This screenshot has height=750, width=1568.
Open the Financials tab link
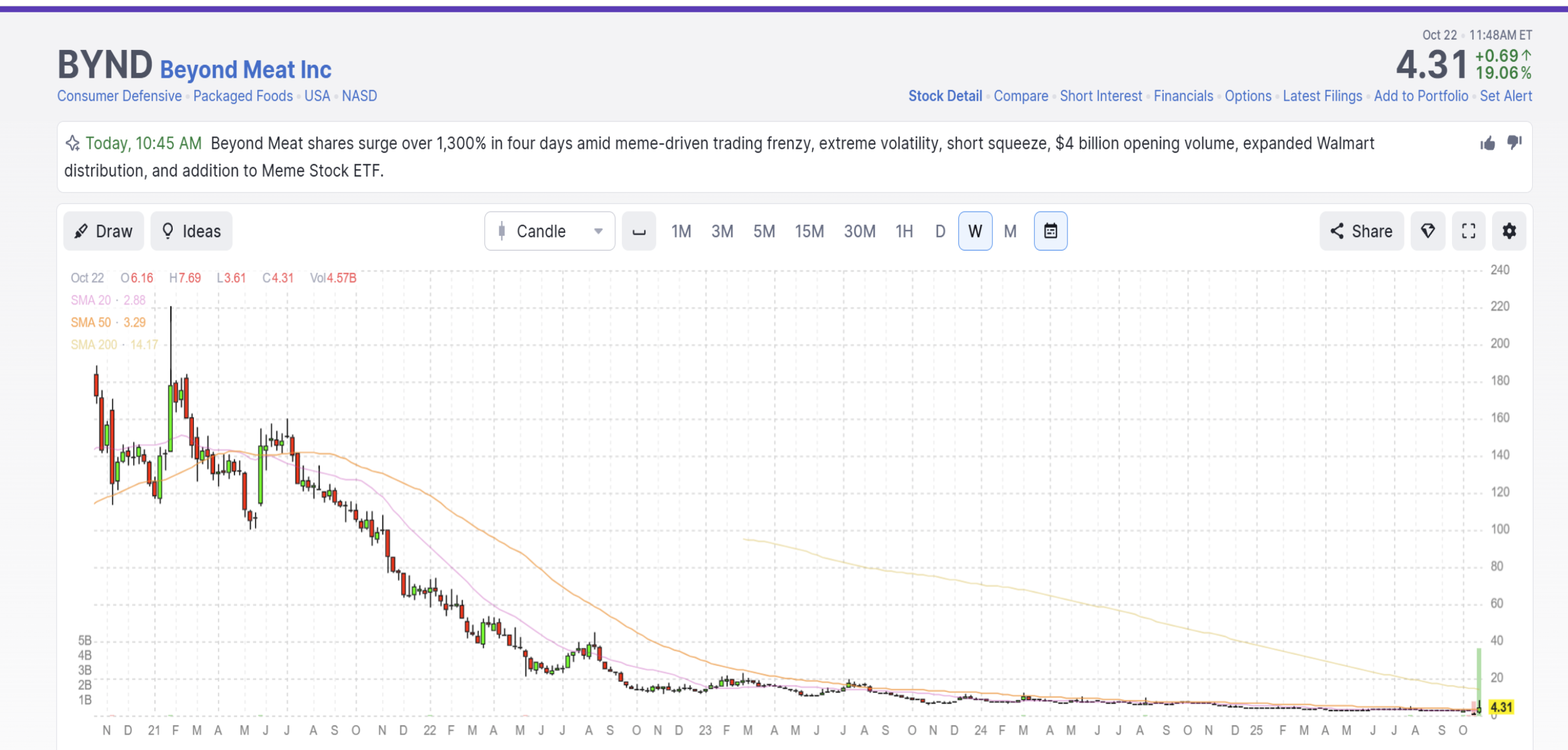click(1183, 96)
